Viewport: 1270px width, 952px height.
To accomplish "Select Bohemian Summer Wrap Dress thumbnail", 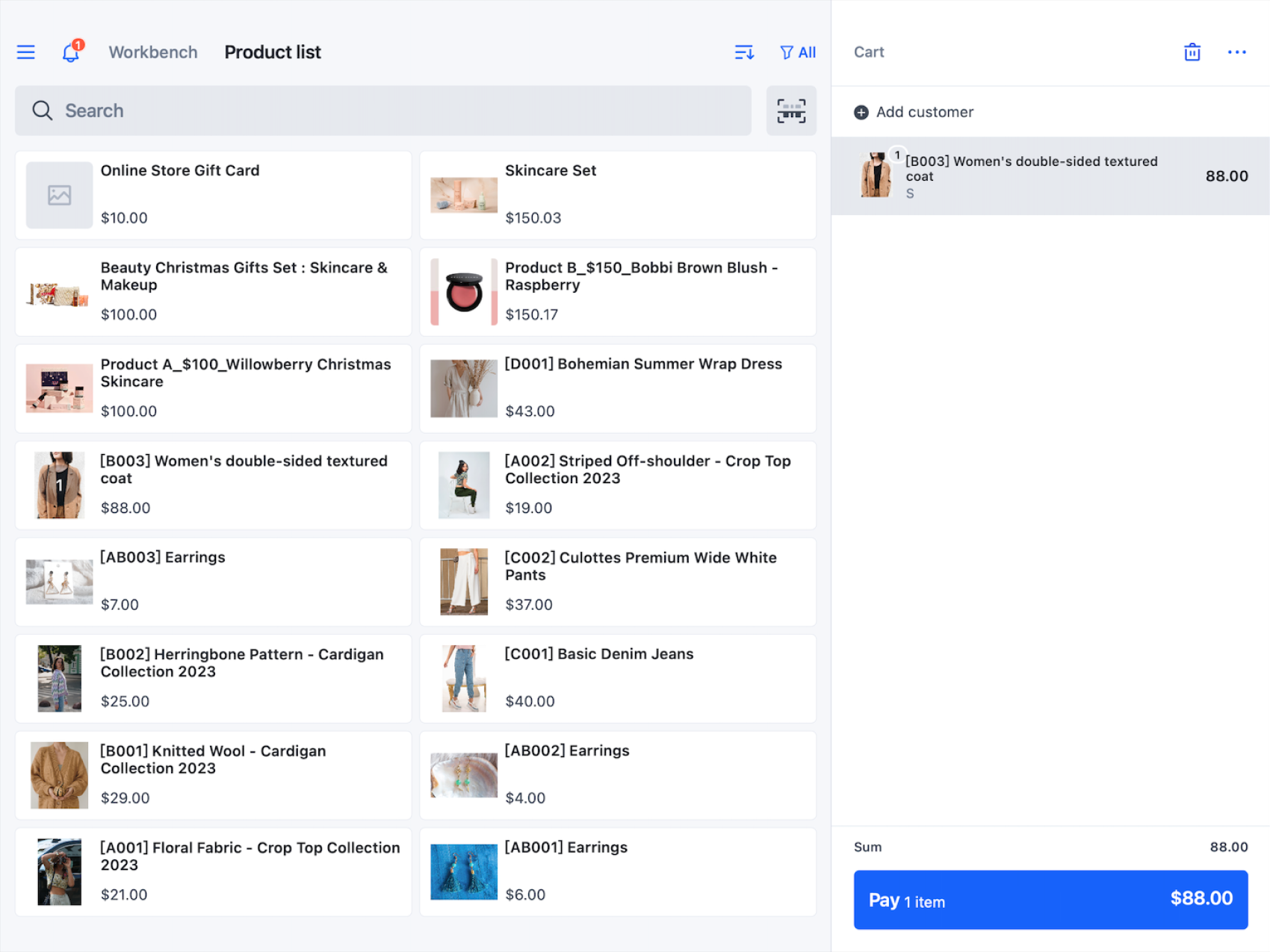I will (464, 388).
